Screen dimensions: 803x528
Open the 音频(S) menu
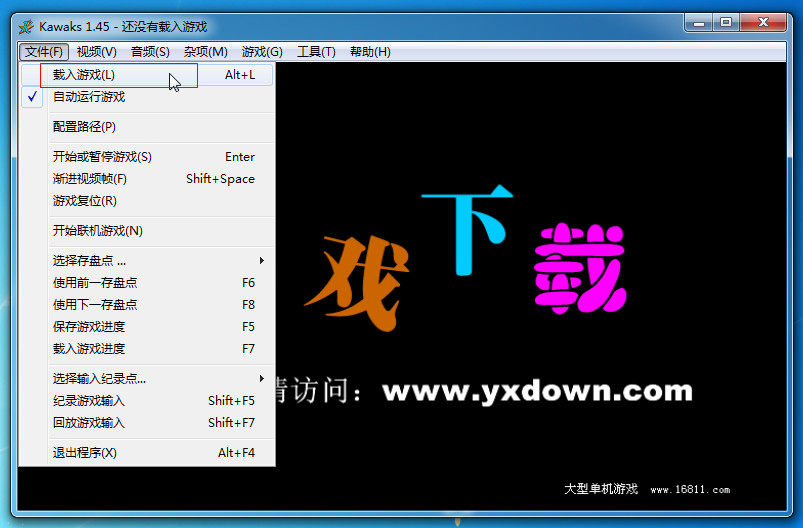(x=150, y=52)
